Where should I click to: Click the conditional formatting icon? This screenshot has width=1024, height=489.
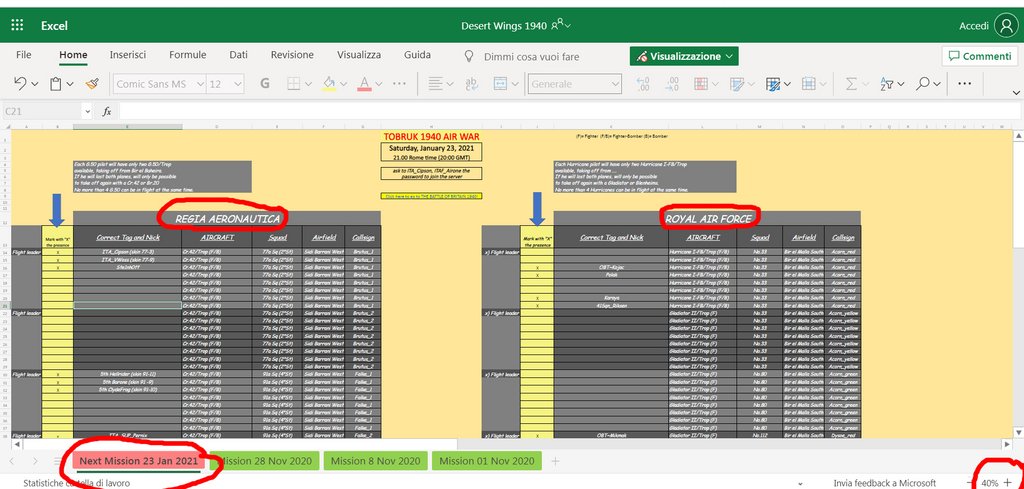701,84
